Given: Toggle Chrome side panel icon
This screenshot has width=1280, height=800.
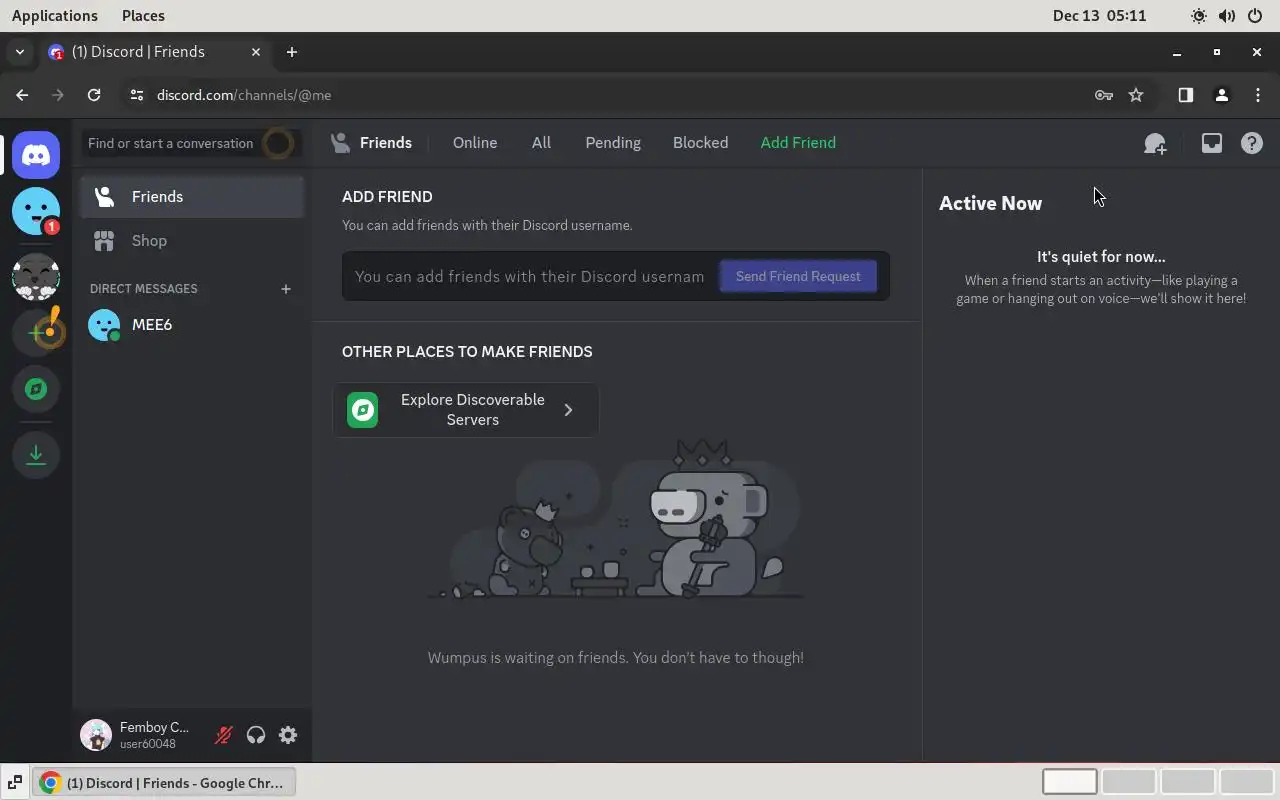Looking at the screenshot, I should (x=1185, y=95).
